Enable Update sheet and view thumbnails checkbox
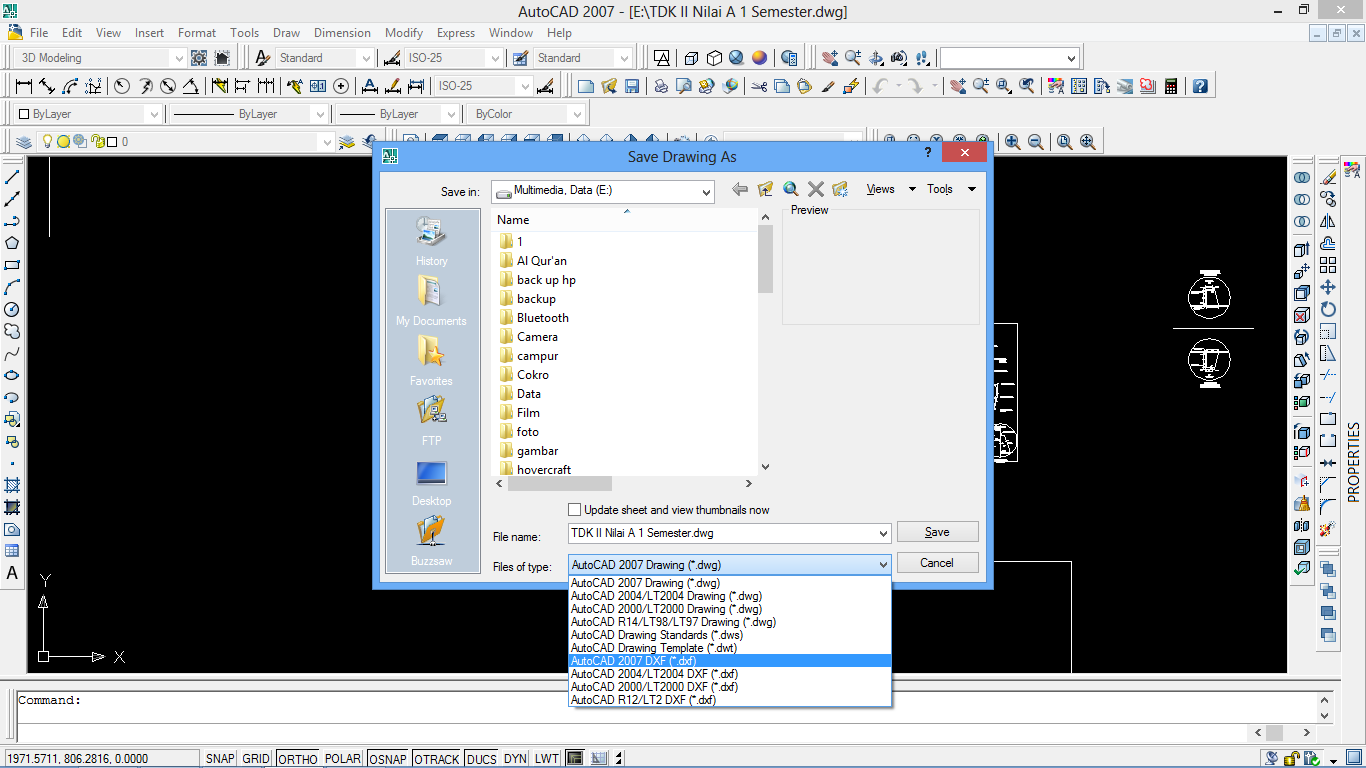This screenshot has width=1366, height=768. [x=574, y=510]
